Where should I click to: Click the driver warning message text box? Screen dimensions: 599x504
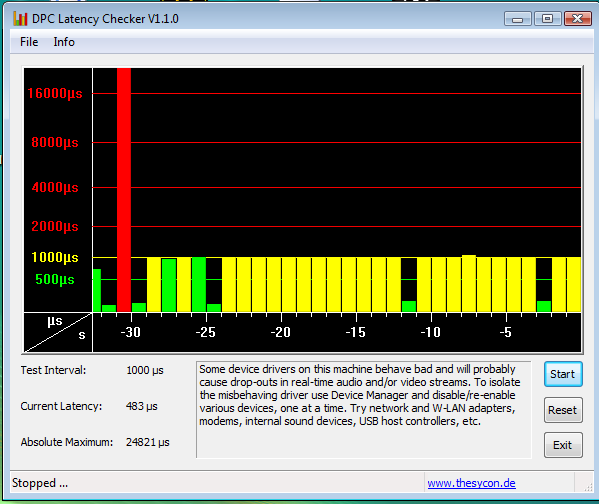pyautogui.click(x=364, y=409)
